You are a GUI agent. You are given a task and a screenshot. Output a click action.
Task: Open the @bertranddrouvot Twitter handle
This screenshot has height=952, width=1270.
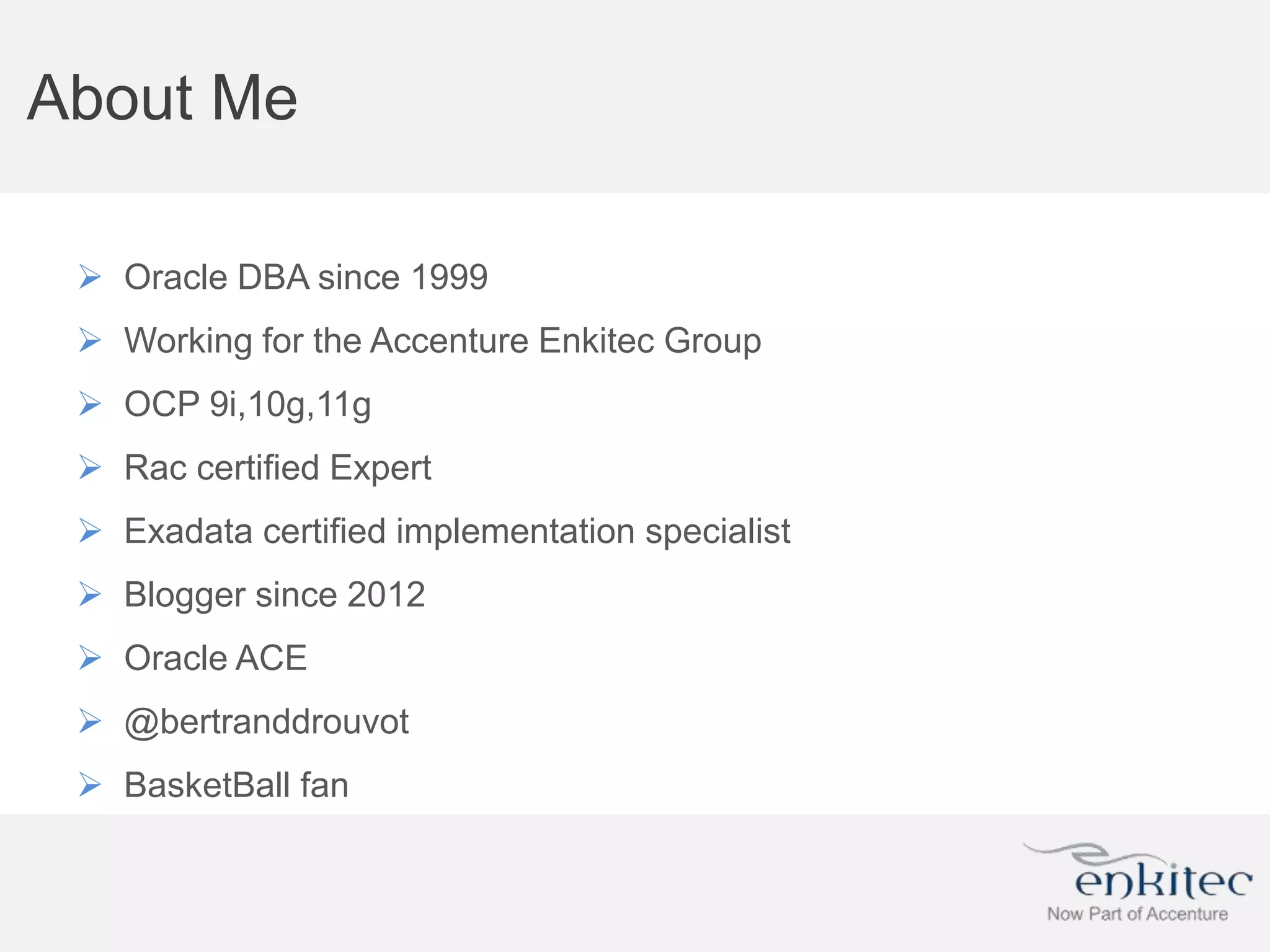266,722
